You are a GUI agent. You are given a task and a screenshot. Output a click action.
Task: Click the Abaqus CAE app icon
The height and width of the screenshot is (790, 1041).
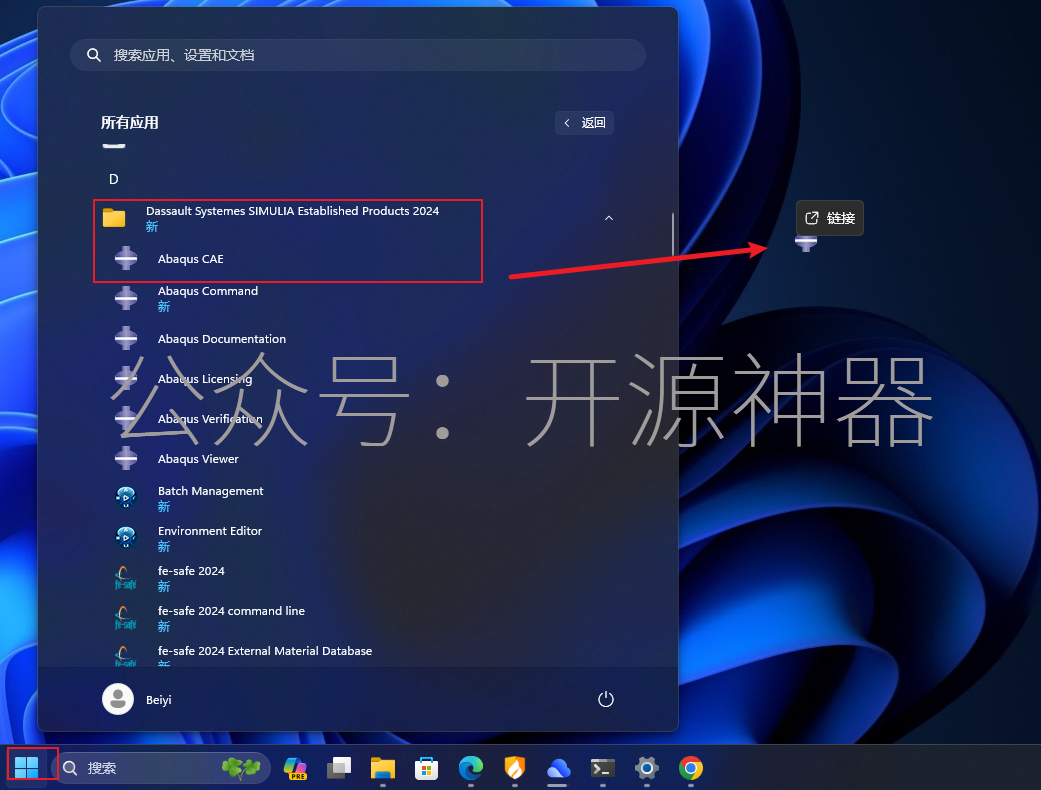click(125, 258)
